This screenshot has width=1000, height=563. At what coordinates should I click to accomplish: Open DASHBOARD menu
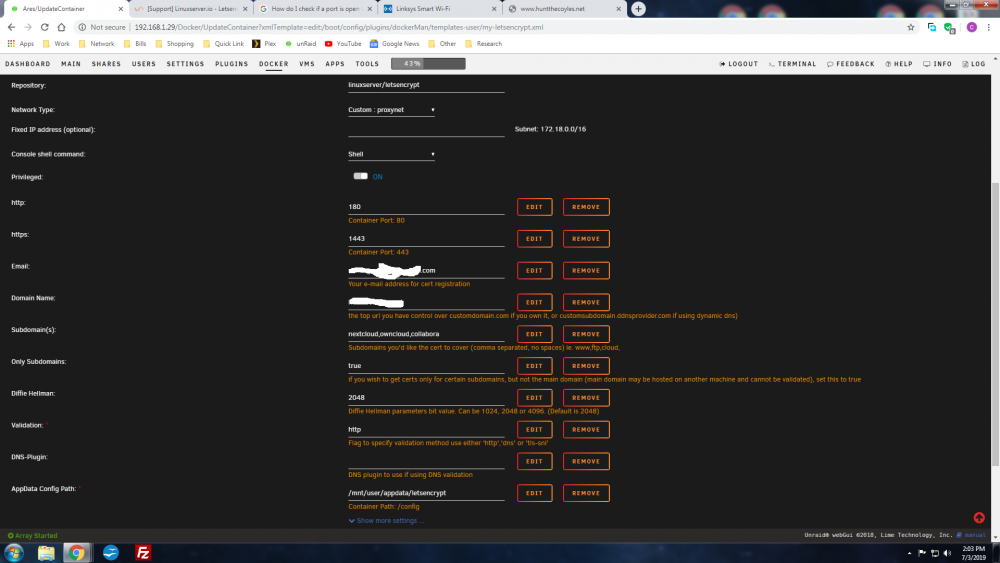pos(27,64)
